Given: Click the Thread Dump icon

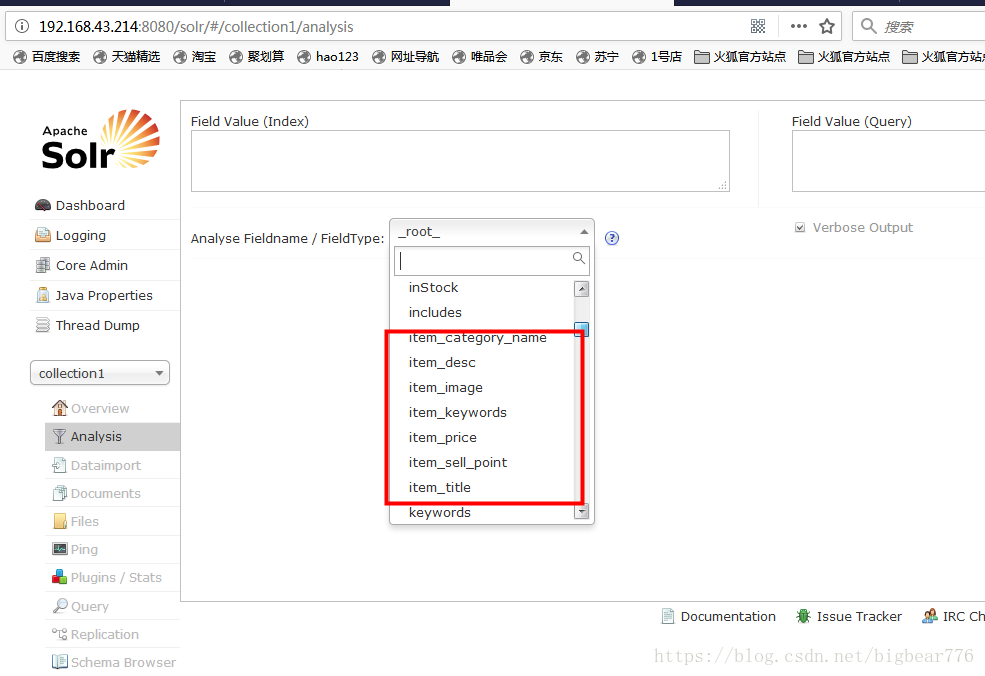Looking at the screenshot, I should point(43,325).
